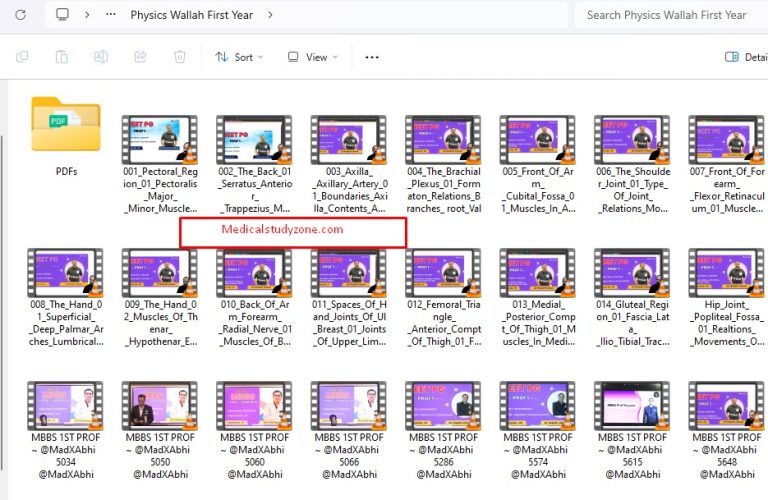The width and height of the screenshot is (768, 500).
Task: Click the Rename icon in toolbar
Action: [x=101, y=57]
